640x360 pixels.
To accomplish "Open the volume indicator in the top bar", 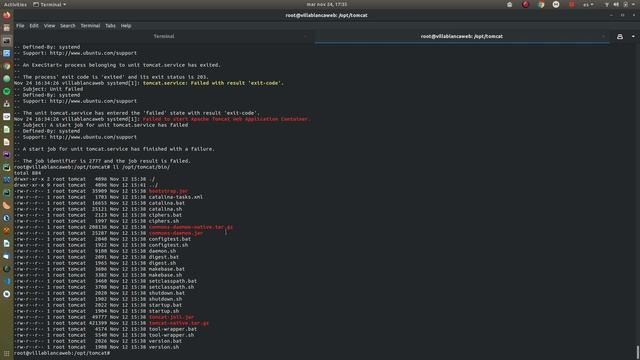I will click(616, 4).
